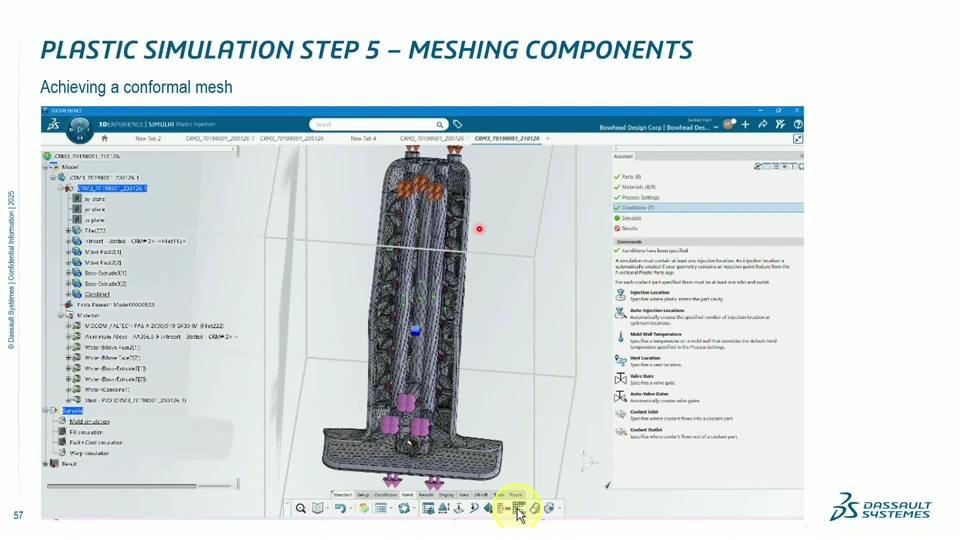Switch to the Standard toolbar tab
This screenshot has height=540, width=960.
tap(342, 495)
